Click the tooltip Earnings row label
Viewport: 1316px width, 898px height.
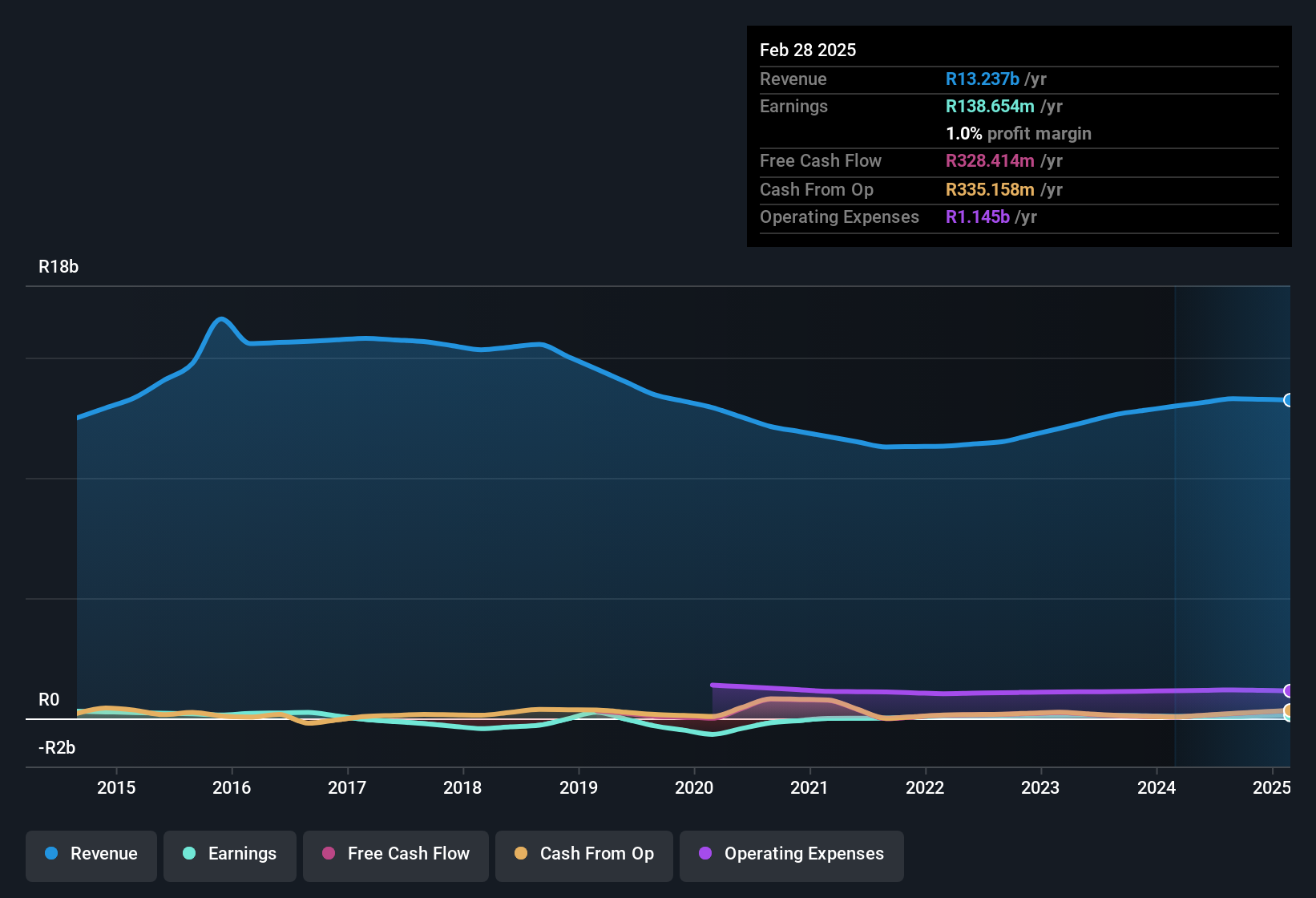coord(793,106)
